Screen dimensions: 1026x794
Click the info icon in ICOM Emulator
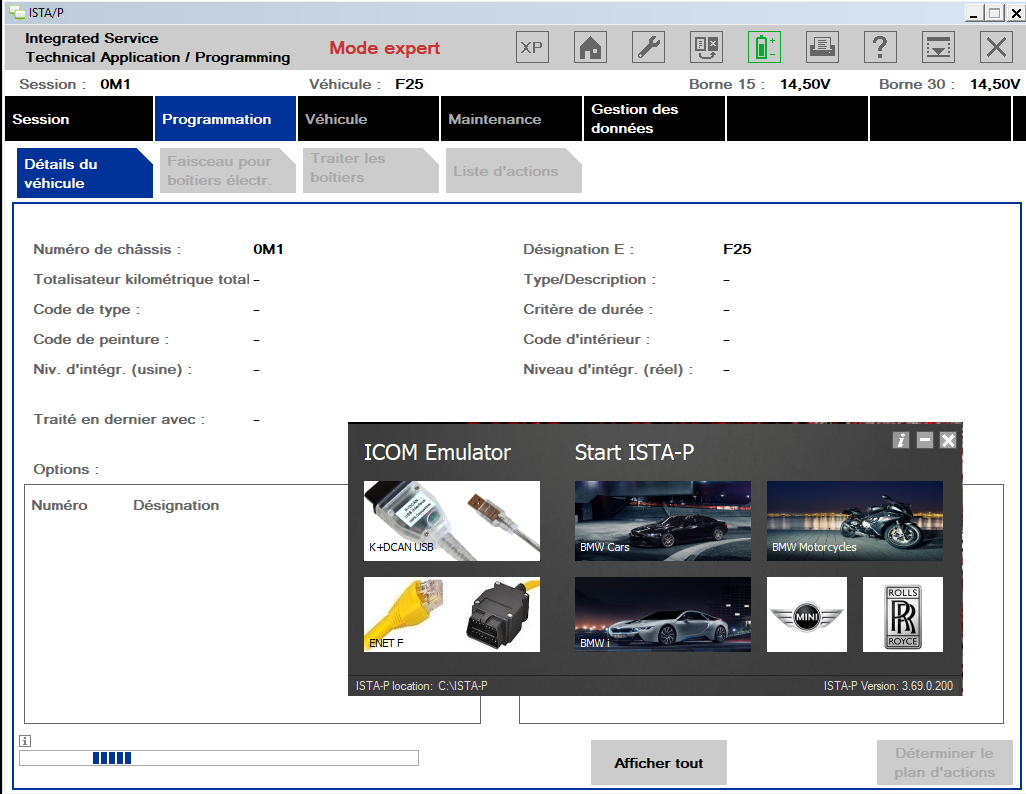click(x=901, y=440)
